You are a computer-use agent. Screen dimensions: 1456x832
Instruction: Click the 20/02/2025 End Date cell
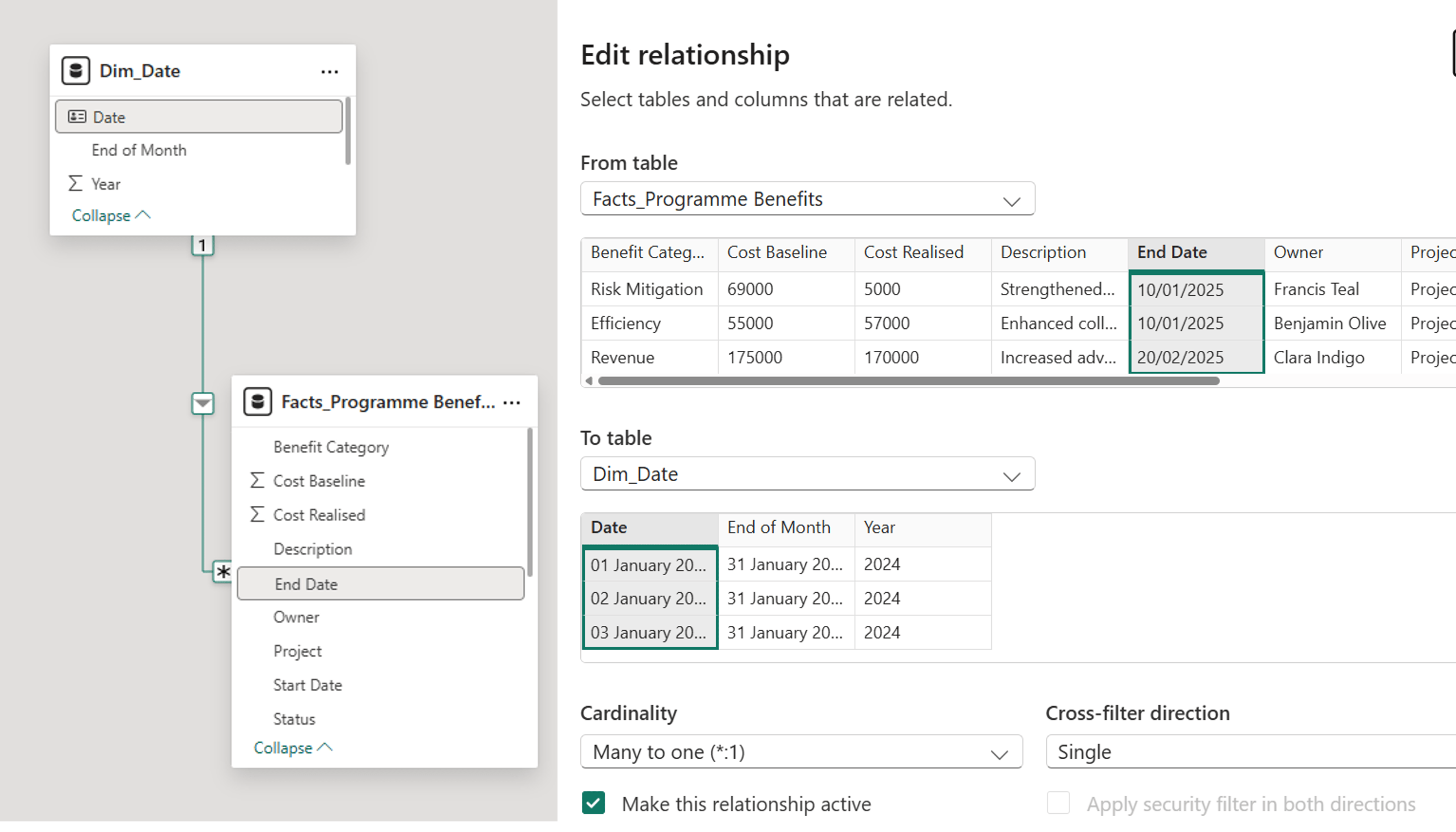(1196, 358)
